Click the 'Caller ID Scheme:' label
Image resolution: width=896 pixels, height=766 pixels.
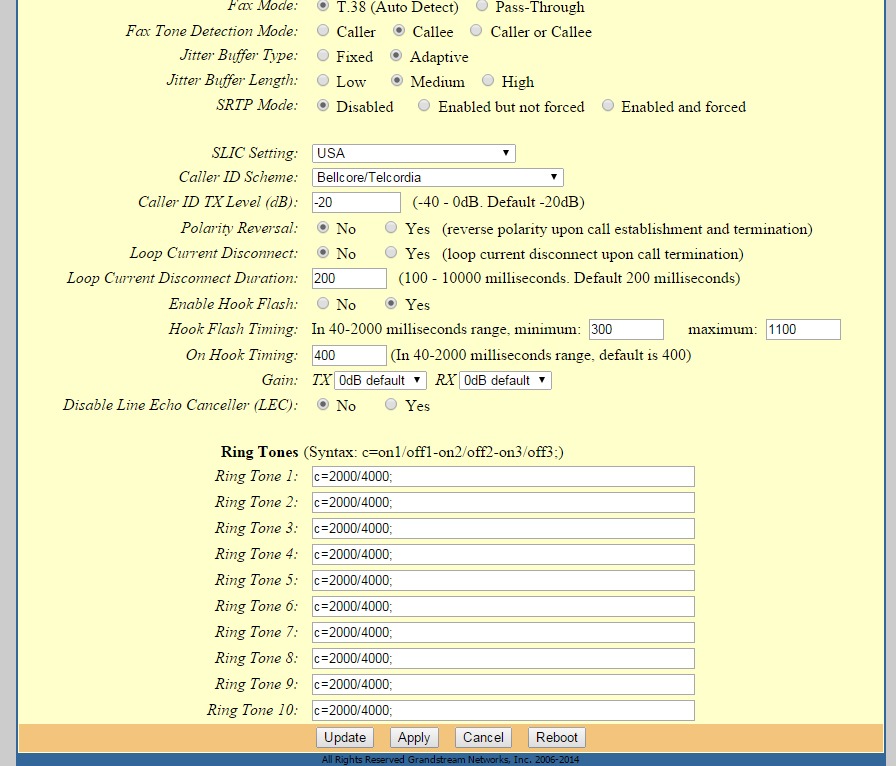pos(238,177)
